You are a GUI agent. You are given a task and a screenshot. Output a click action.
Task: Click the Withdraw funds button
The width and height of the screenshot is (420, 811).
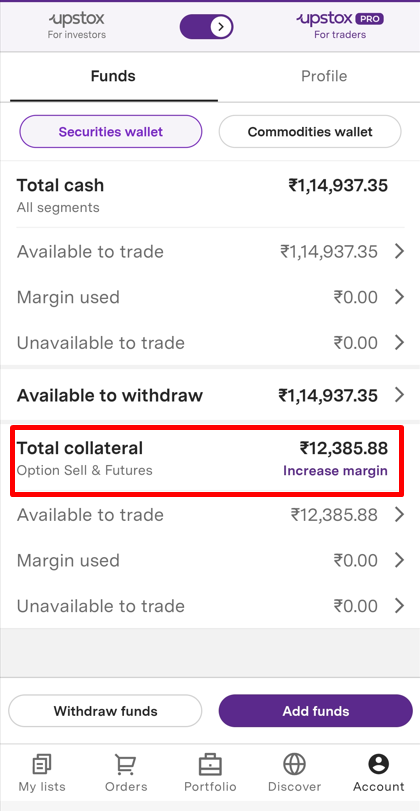pos(105,711)
